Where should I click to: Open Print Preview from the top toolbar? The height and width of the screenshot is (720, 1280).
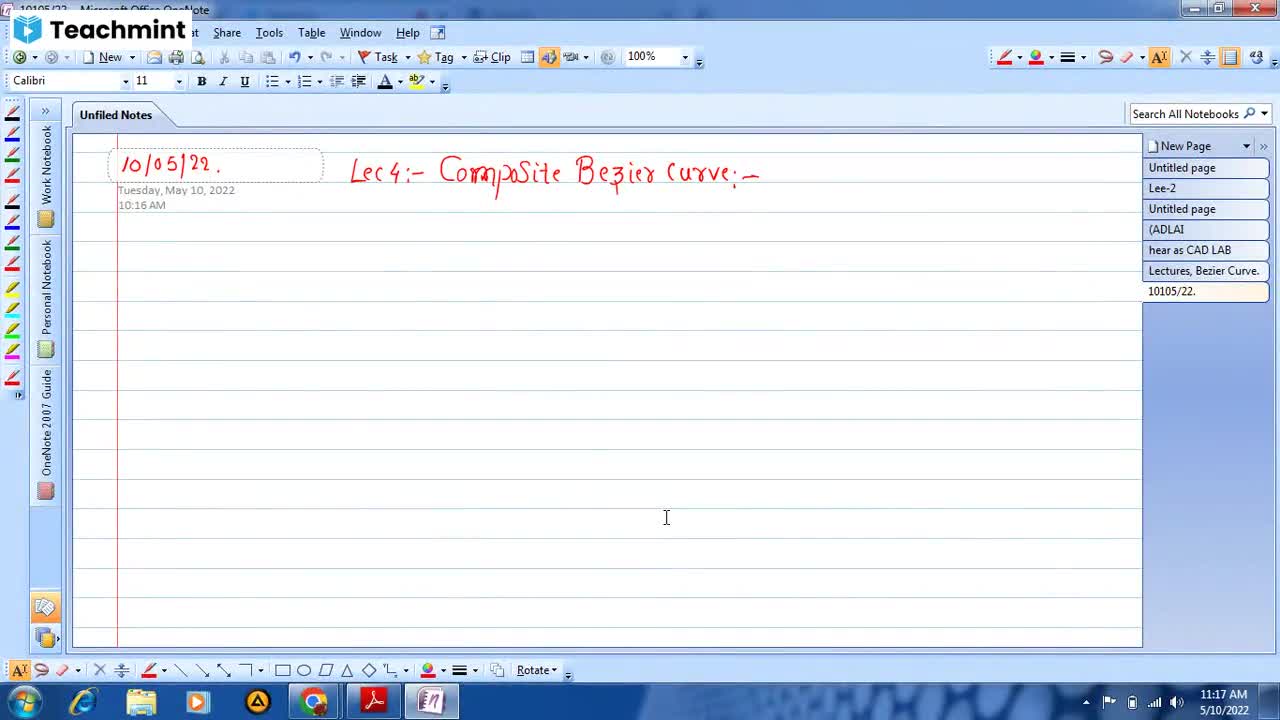point(197,57)
